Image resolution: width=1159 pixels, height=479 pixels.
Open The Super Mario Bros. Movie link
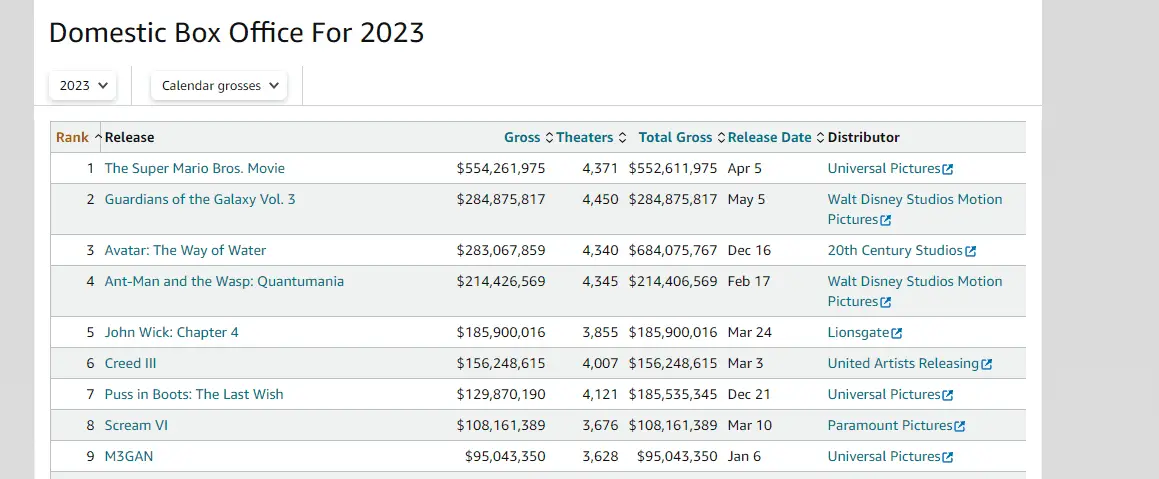point(194,169)
